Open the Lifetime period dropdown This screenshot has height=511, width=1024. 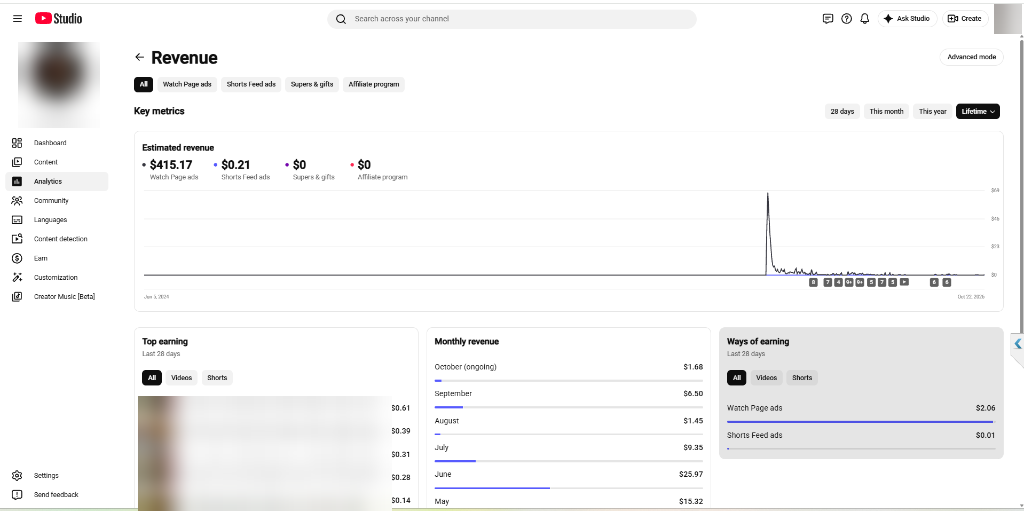click(978, 112)
